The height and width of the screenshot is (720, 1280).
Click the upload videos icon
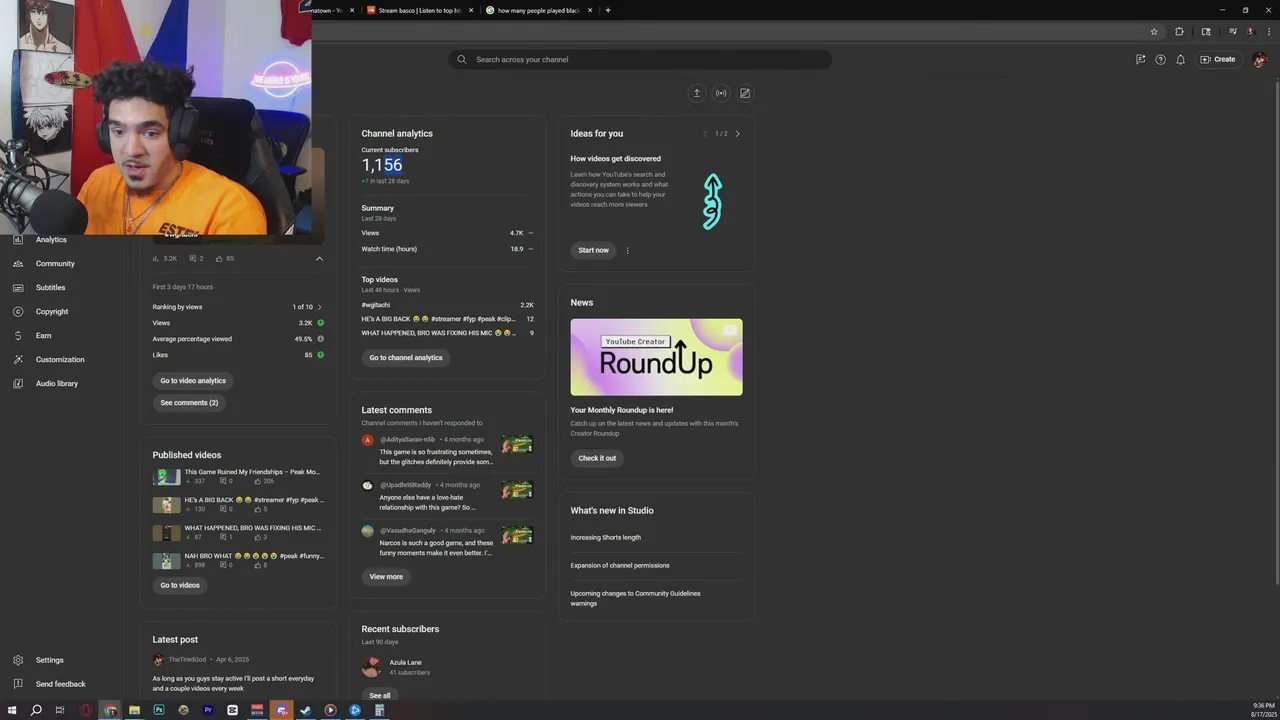point(697,93)
